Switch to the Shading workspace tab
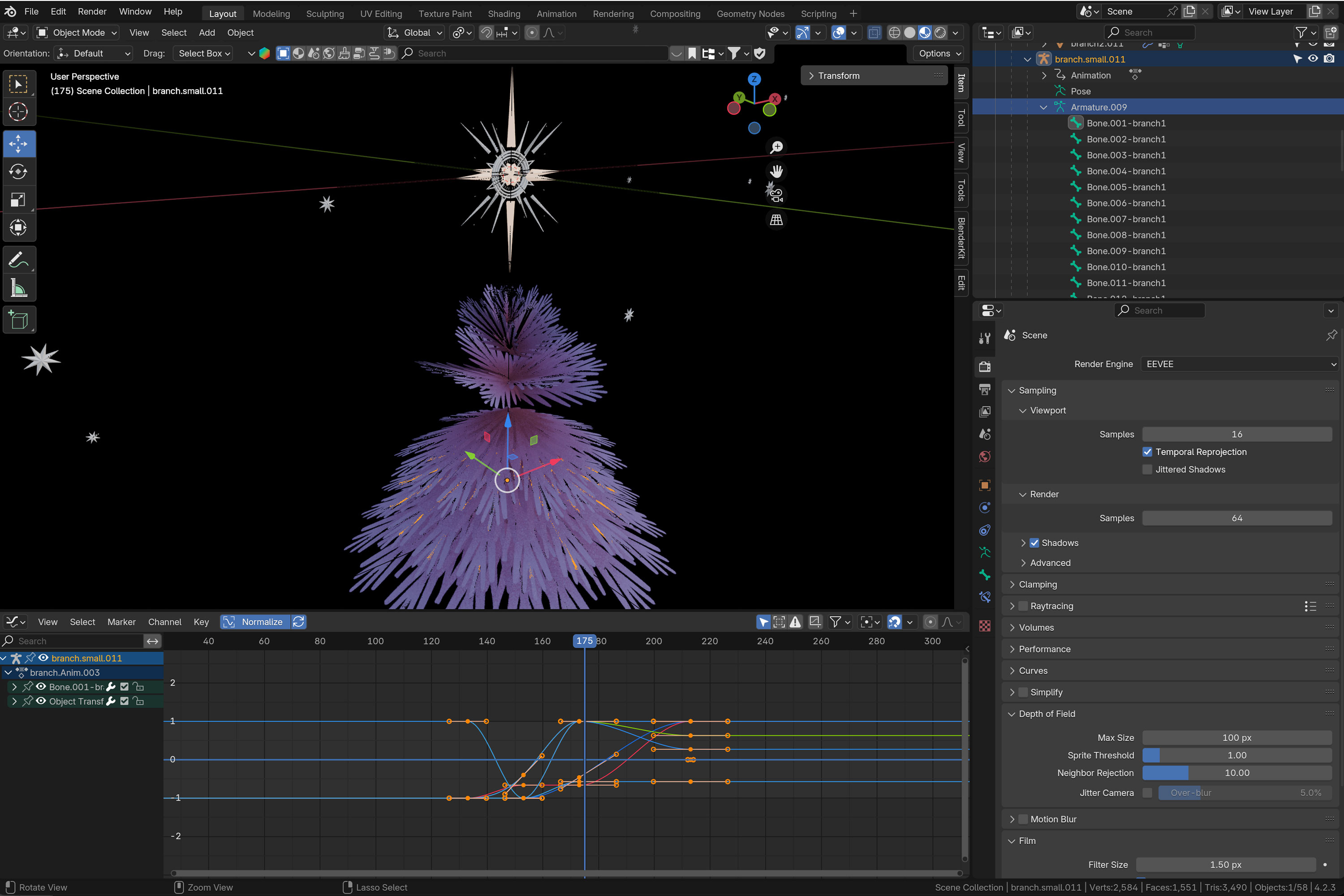This screenshot has width=1344, height=896. click(504, 13)
